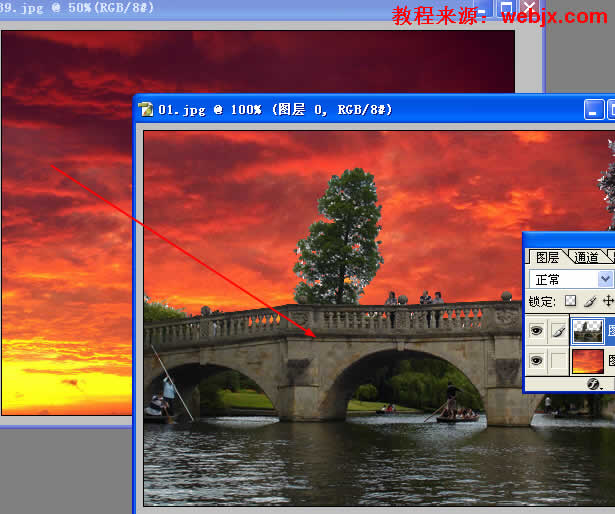Maximize the 39.jpg document window
This screenshot has width=615, height=514.
506,9
